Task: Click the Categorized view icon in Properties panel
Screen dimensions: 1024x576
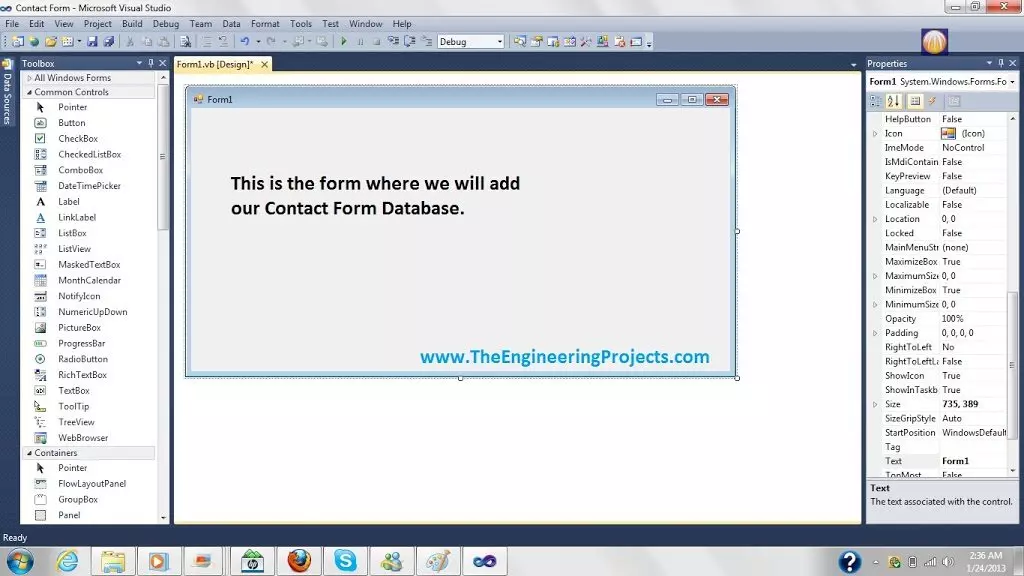Action: click(x=873, y=101)
